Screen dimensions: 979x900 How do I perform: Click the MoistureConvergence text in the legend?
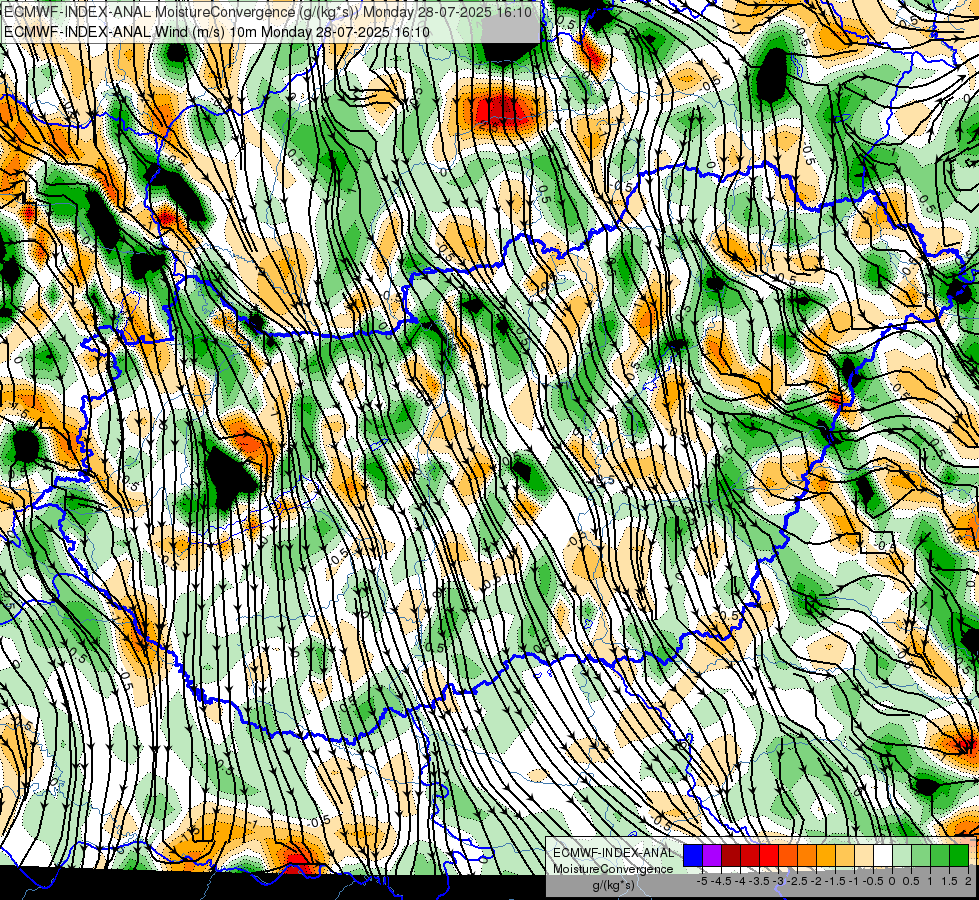[613, 869]
